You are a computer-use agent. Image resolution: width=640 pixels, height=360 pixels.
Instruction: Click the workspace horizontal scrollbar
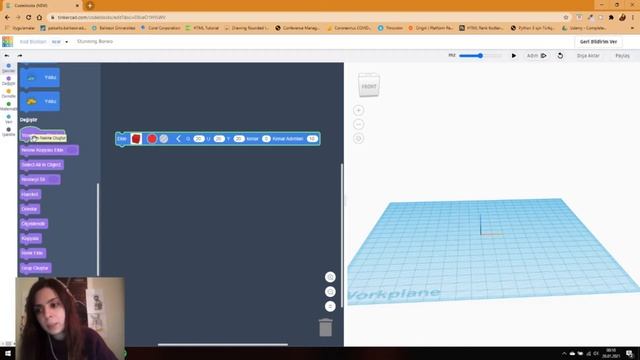tap(223, 344)
